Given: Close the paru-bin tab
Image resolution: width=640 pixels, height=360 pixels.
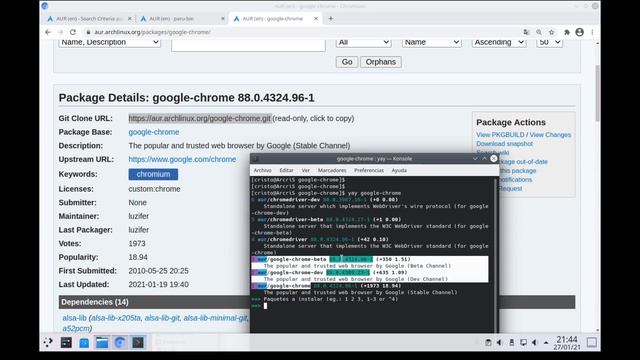Looking at the screenshot, I should (222, 19).
